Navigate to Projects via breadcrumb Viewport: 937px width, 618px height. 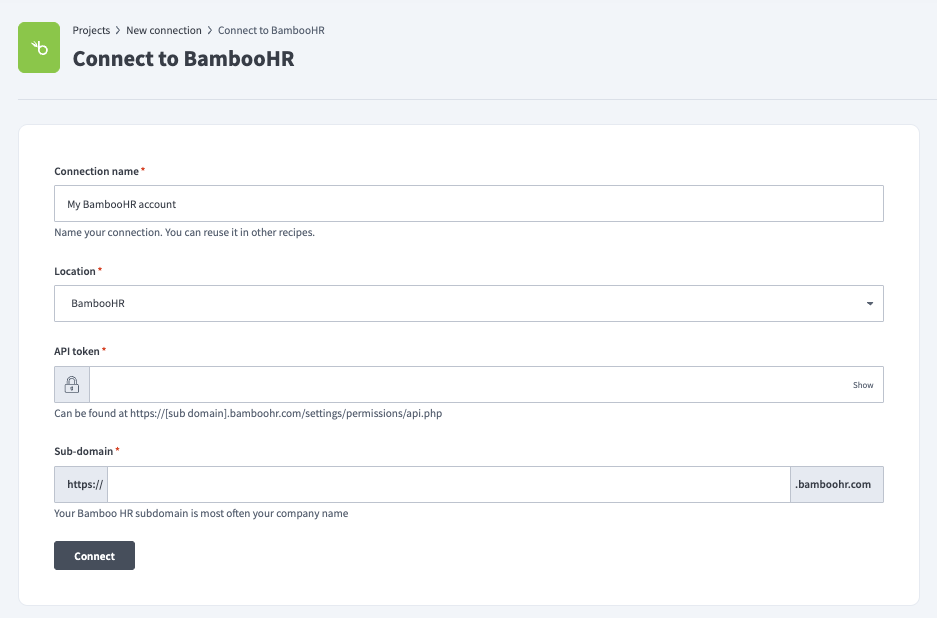pyautogui.click(x=91, y=30)
